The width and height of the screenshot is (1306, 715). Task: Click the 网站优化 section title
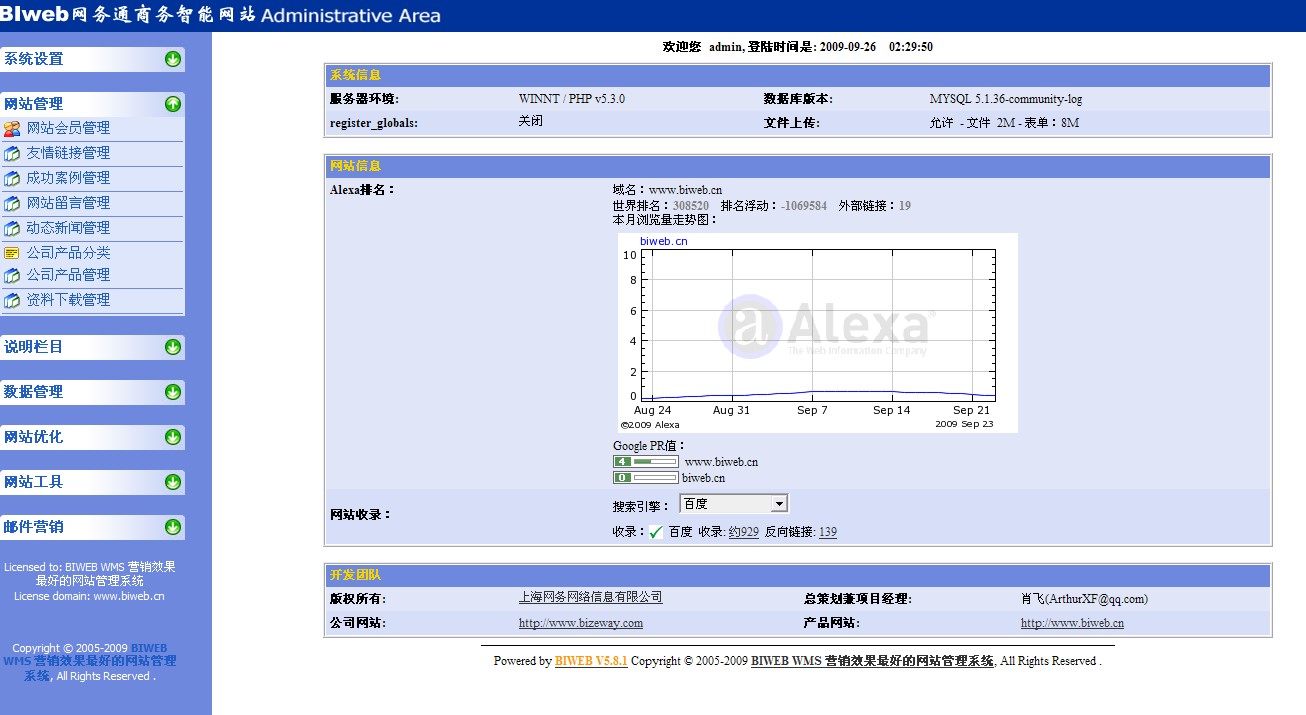[33, 437]
